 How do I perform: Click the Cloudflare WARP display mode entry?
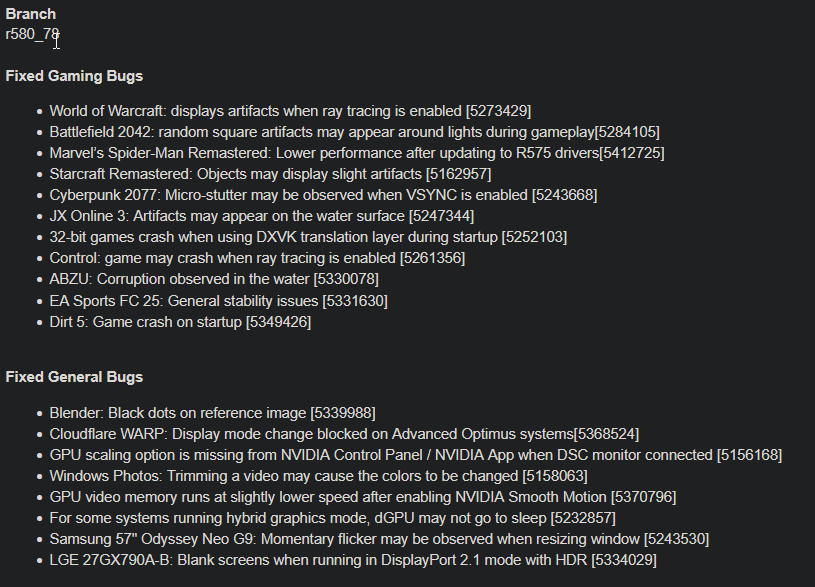tap(344, 434)
